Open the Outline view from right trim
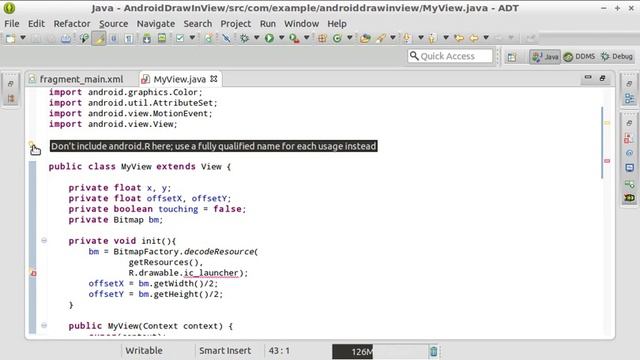The height and width of the screenshot is (360, 640). (629, 98)
